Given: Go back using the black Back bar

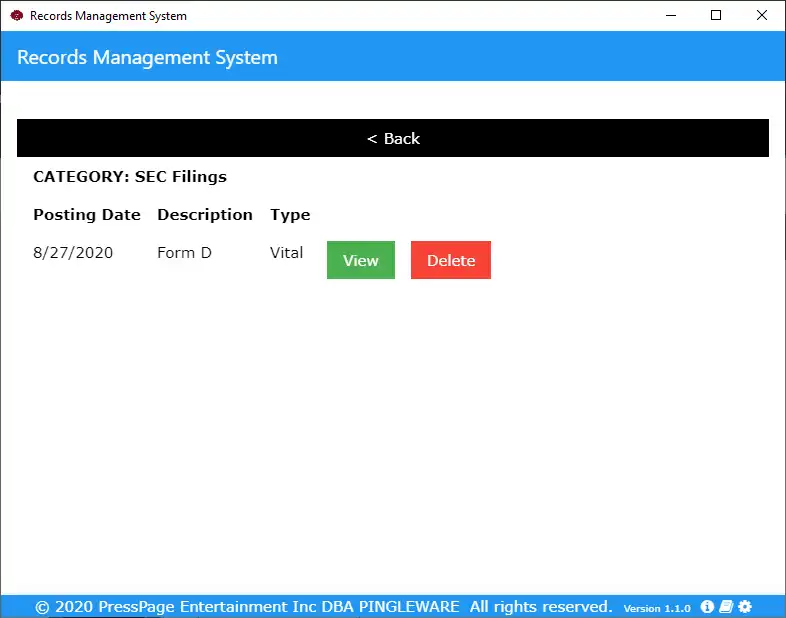Looking at the screenshot, I should [392, 138].
